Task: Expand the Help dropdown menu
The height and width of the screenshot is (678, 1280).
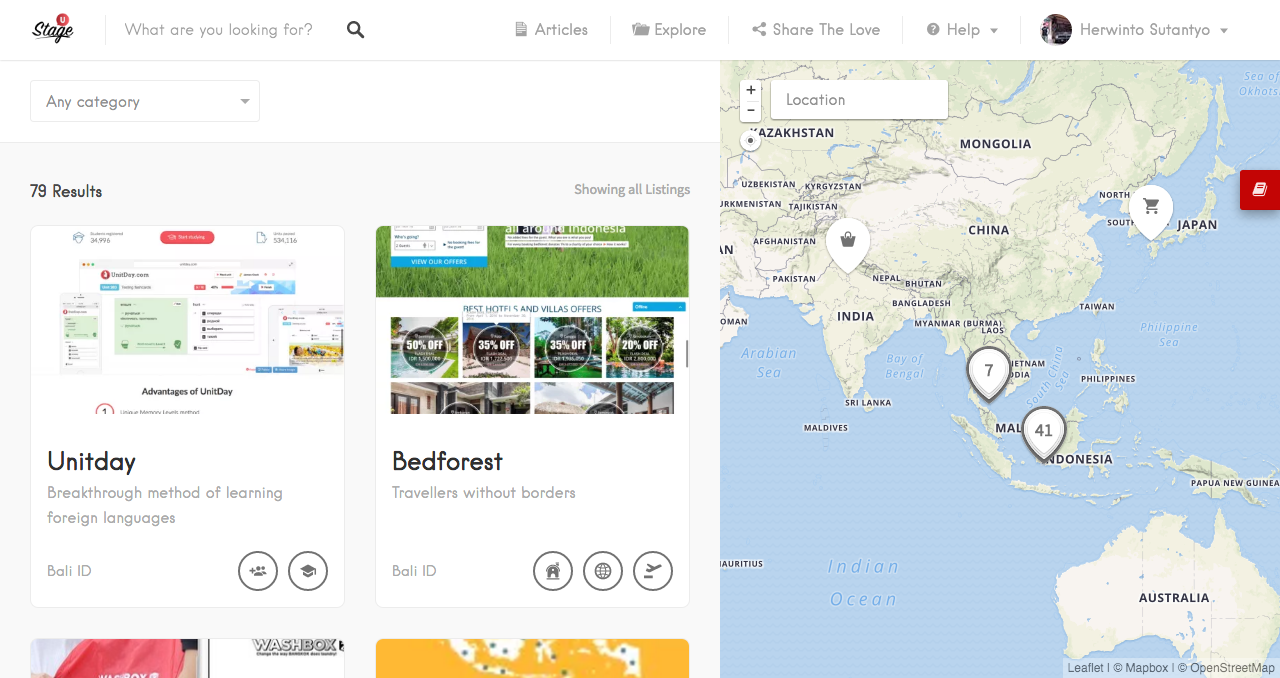Action: coord(962,30)
